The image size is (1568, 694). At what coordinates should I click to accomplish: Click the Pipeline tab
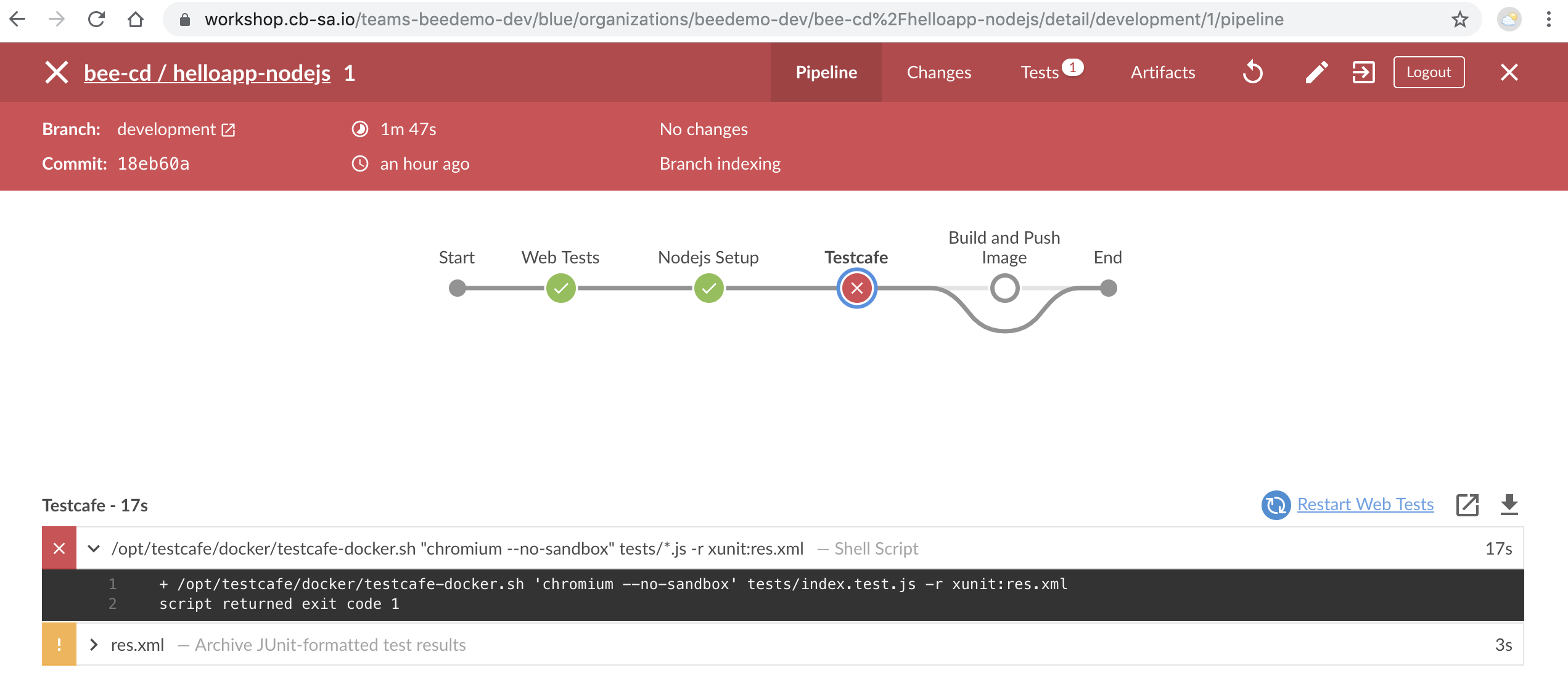(x=826, y=71)
